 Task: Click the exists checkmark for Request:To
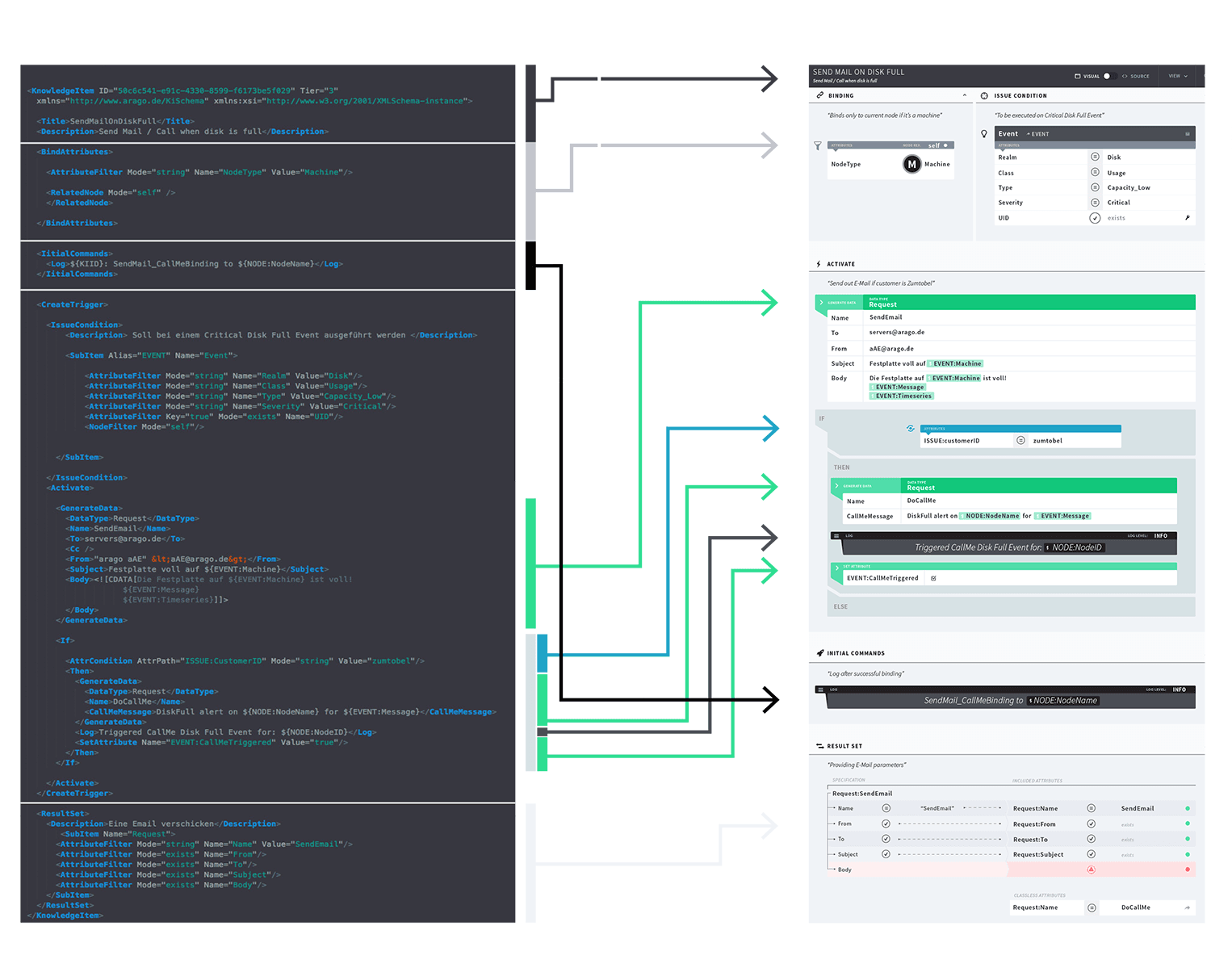tap(1091, 839)
